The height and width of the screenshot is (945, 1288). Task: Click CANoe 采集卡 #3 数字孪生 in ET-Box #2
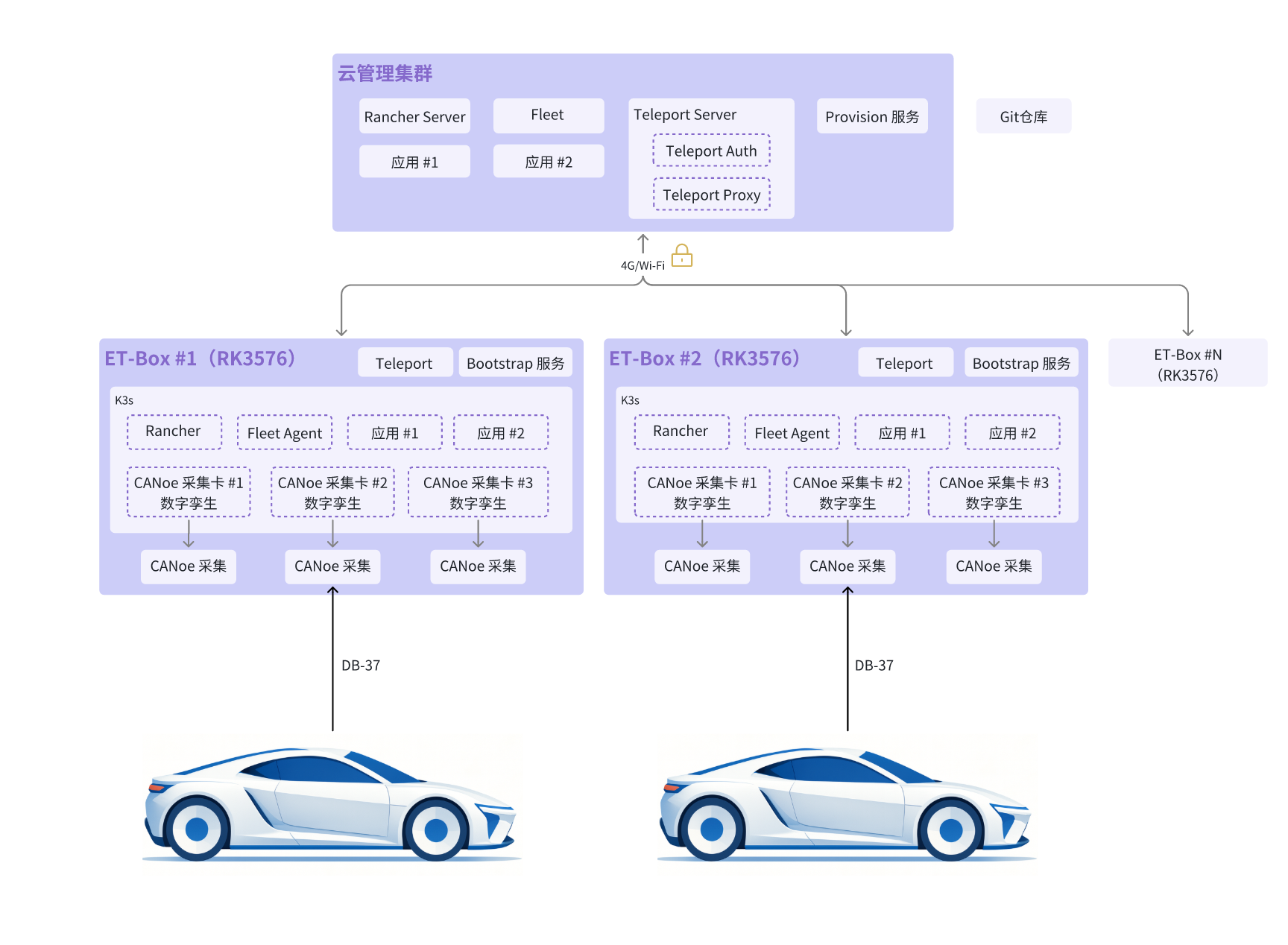tap(994, 493)
